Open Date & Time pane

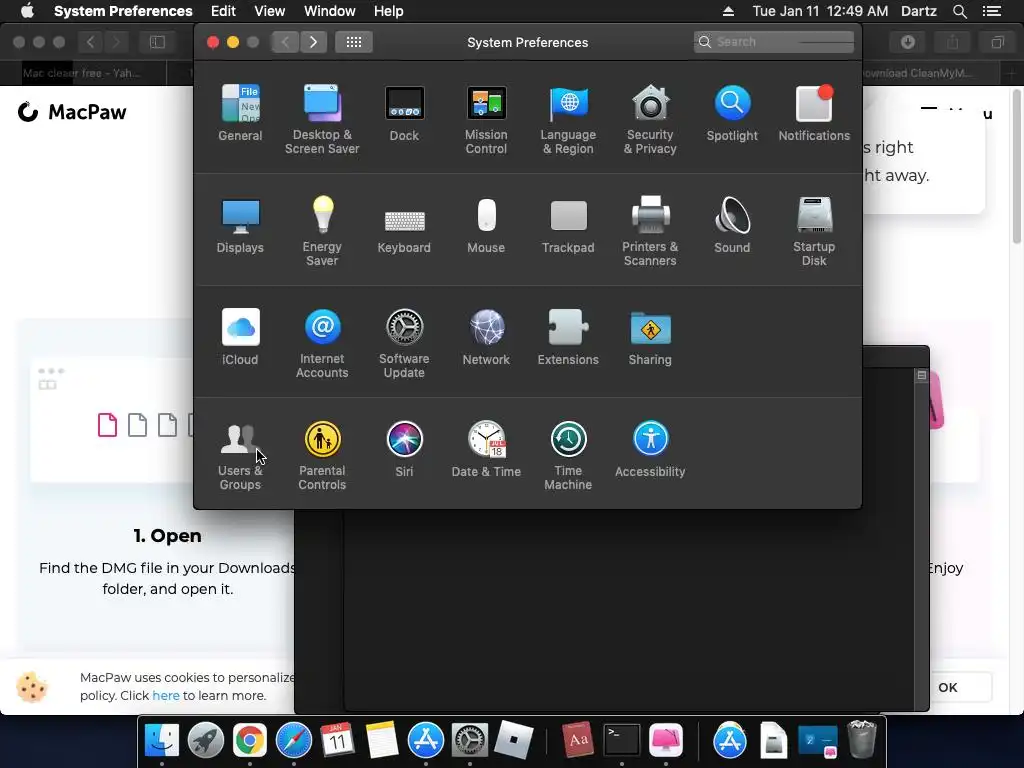(x=486, y=449)
